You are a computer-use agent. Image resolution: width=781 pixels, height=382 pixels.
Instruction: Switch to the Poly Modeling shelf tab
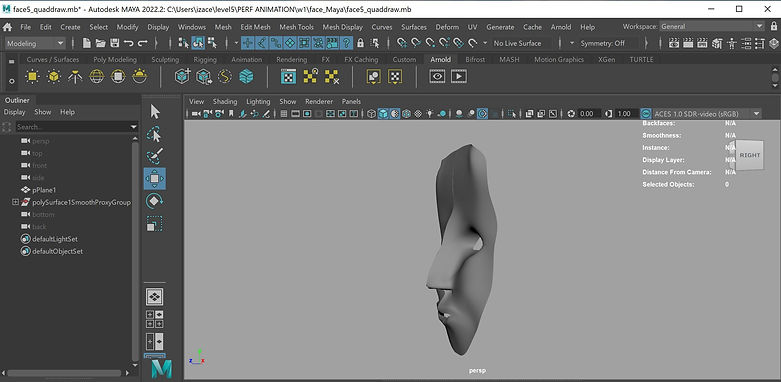click(x=115, y=59)
